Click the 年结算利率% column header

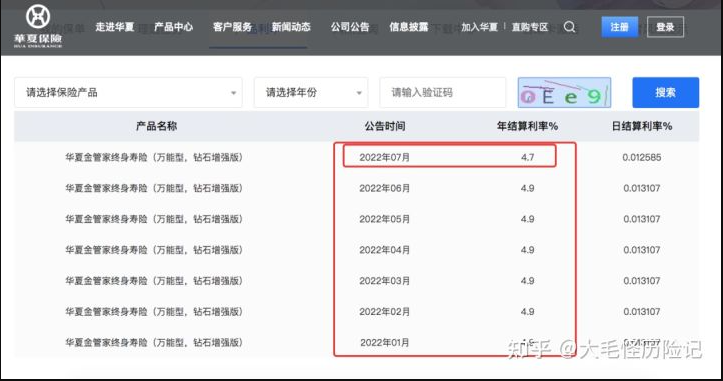tap(527, 126)
